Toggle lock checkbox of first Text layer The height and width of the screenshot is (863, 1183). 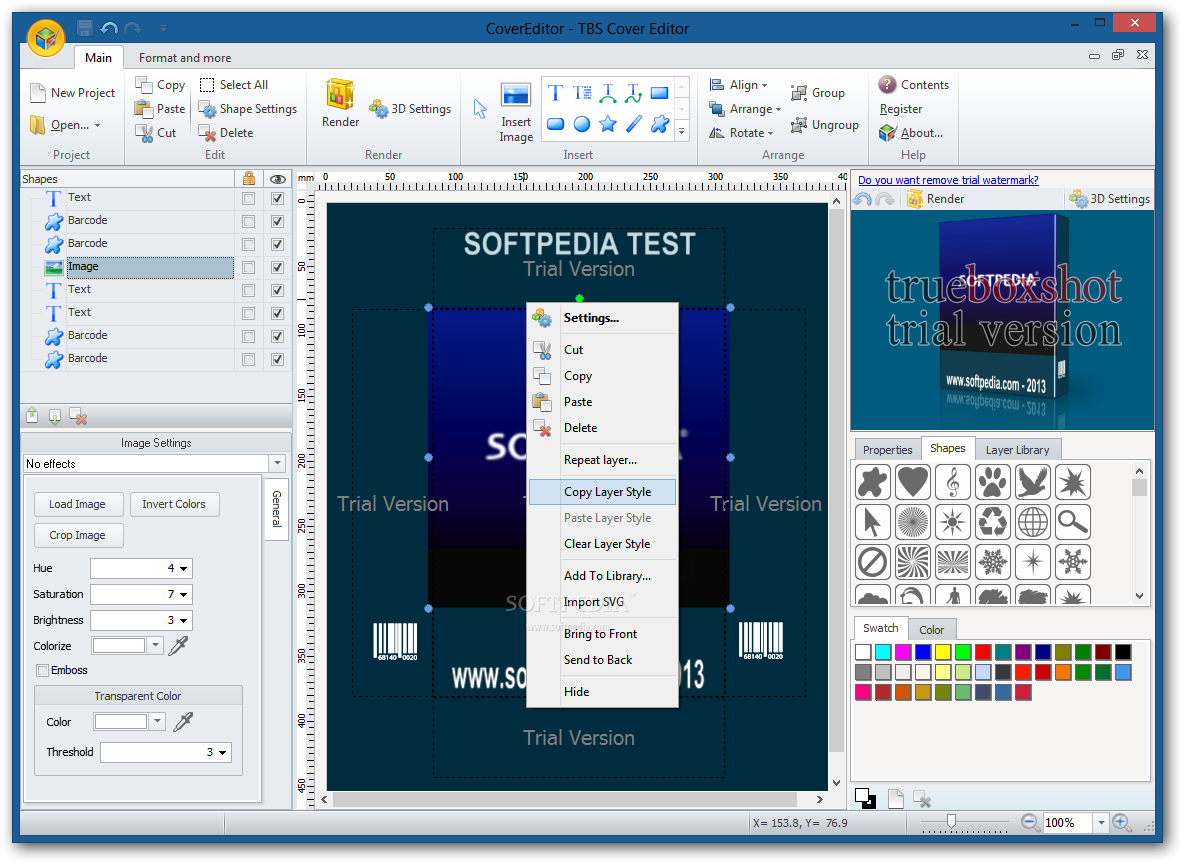[248, 198]
